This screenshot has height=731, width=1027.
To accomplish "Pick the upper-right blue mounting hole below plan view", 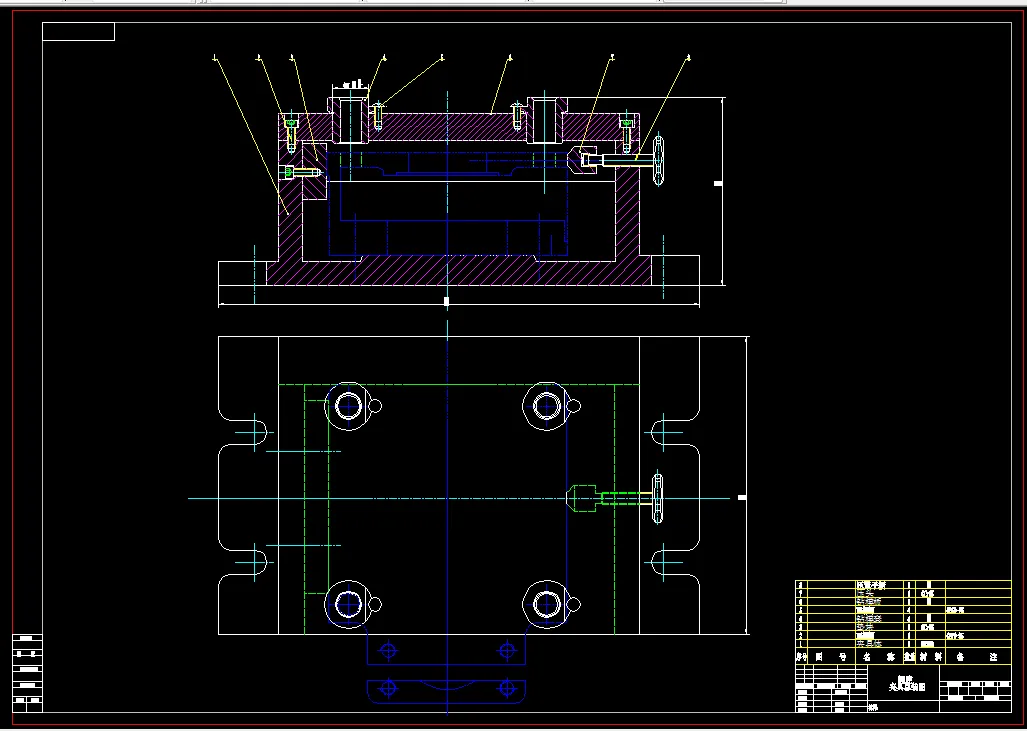I will click(x=507, y=650).
